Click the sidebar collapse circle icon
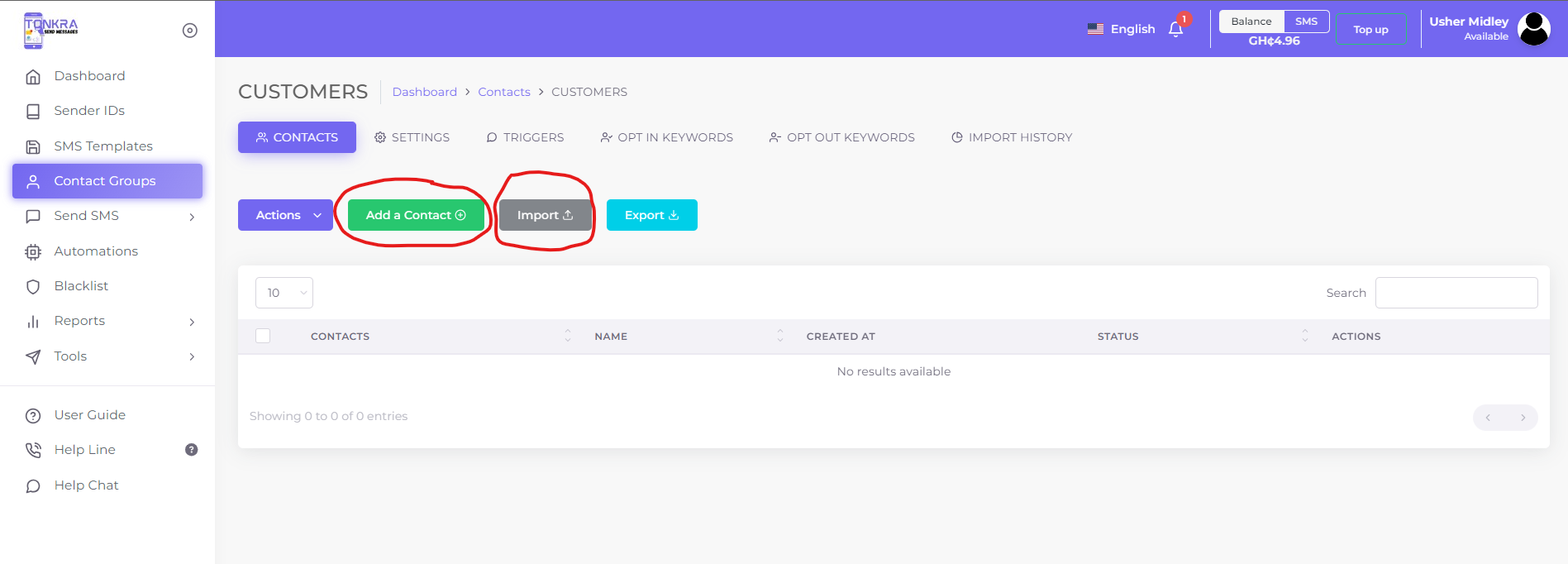 tap(189, 31)
